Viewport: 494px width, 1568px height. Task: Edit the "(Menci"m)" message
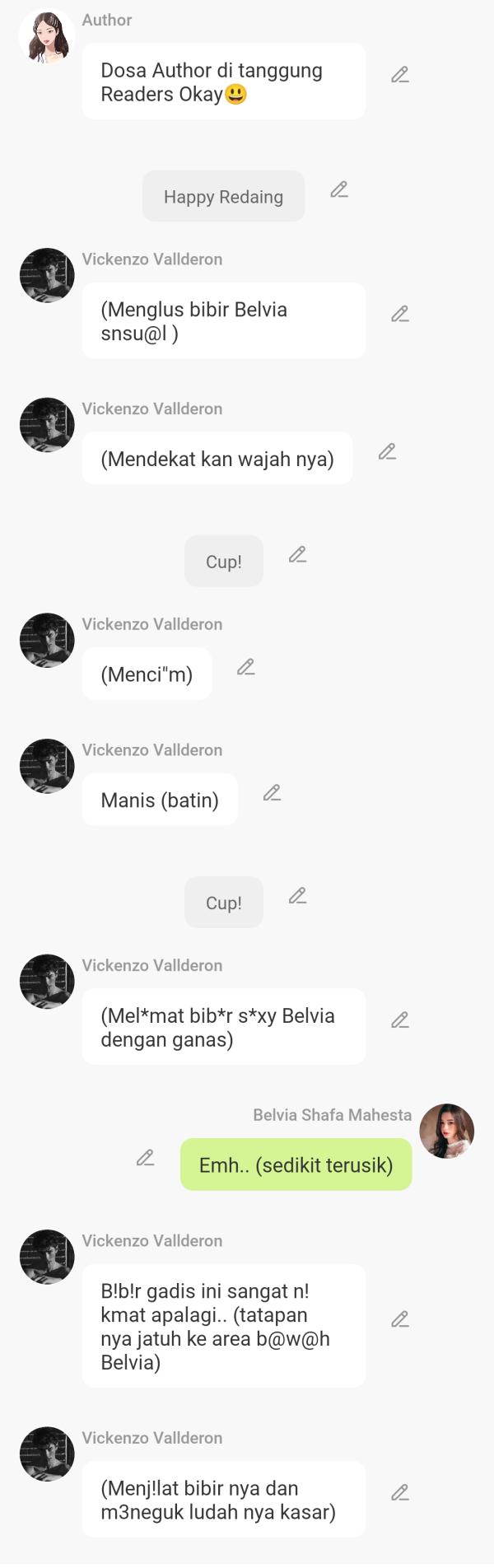pos(245,667)
